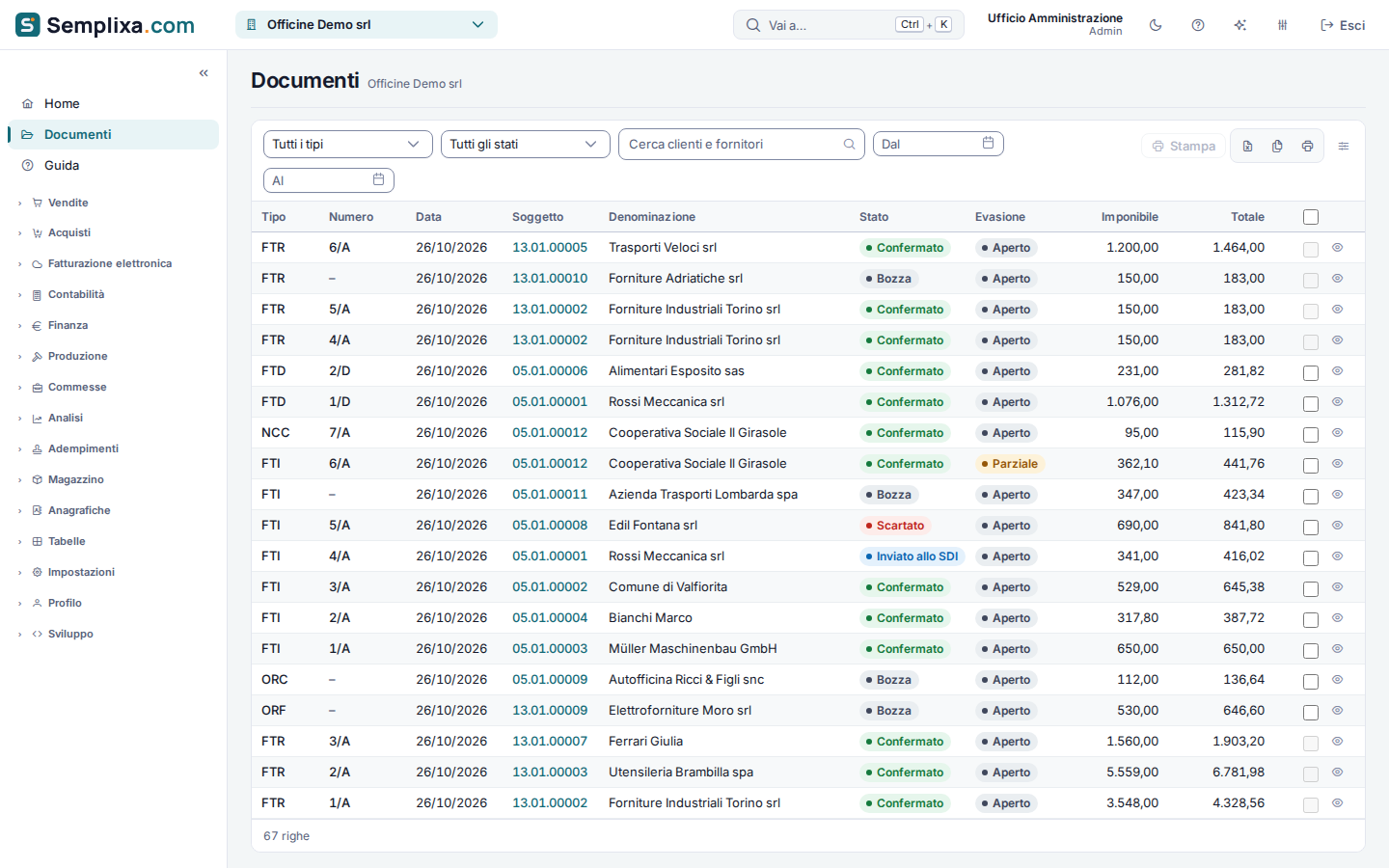Image resolution: width=1389 pixels, height=868 pixels.
Task: Open help via the question mark icon
Action: click(x=1198, y=25)
